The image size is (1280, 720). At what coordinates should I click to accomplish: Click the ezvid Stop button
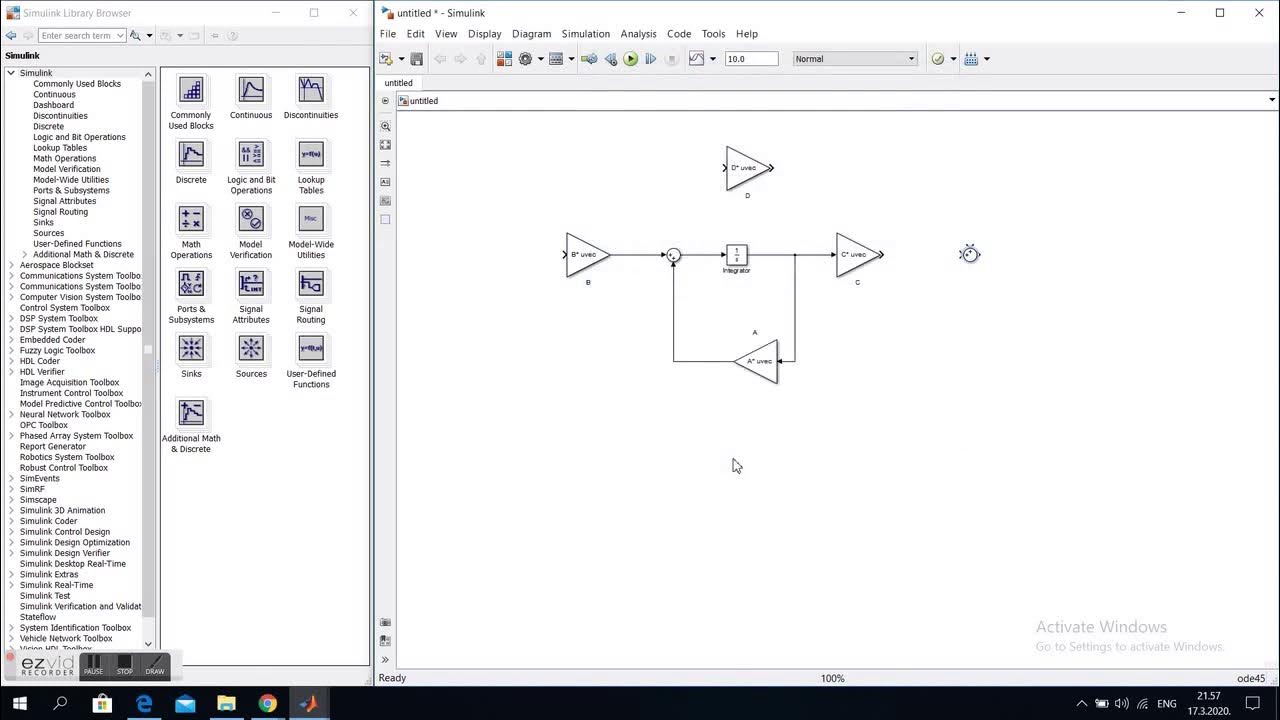pyautogui.click(x=124, y=665)
